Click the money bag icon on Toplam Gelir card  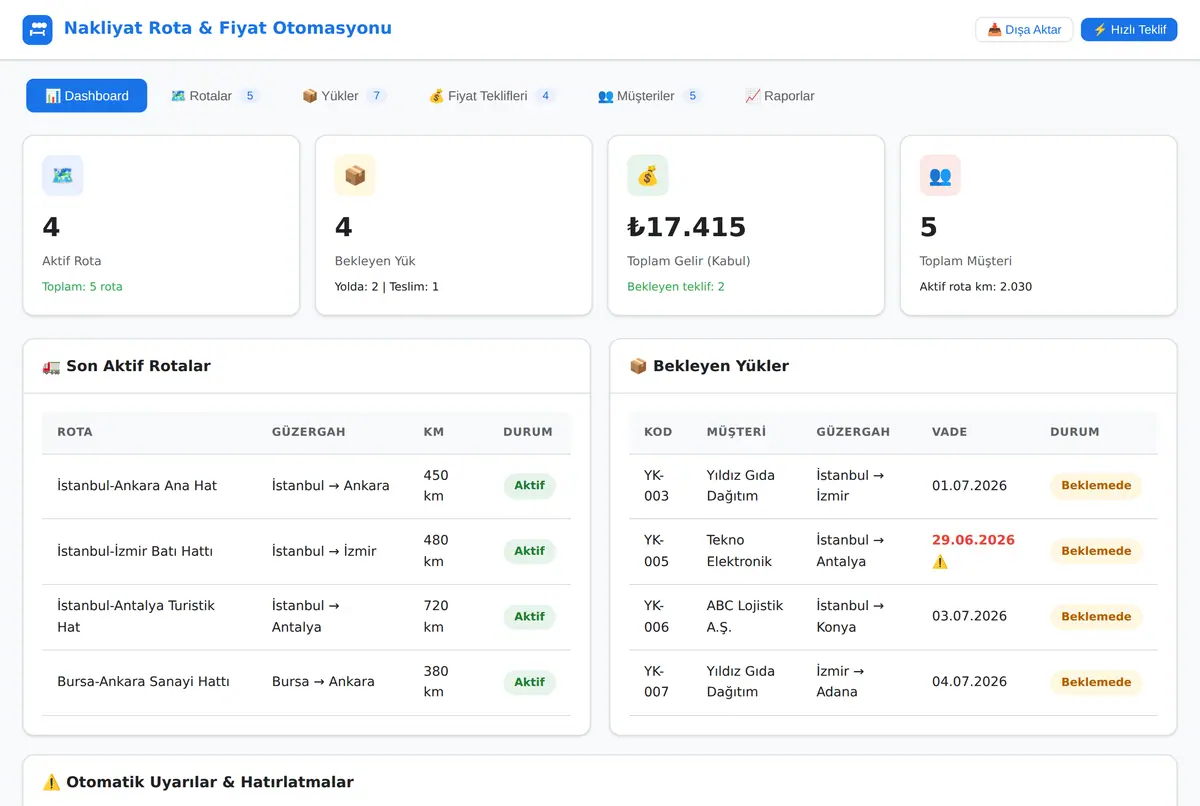(648, 175)
